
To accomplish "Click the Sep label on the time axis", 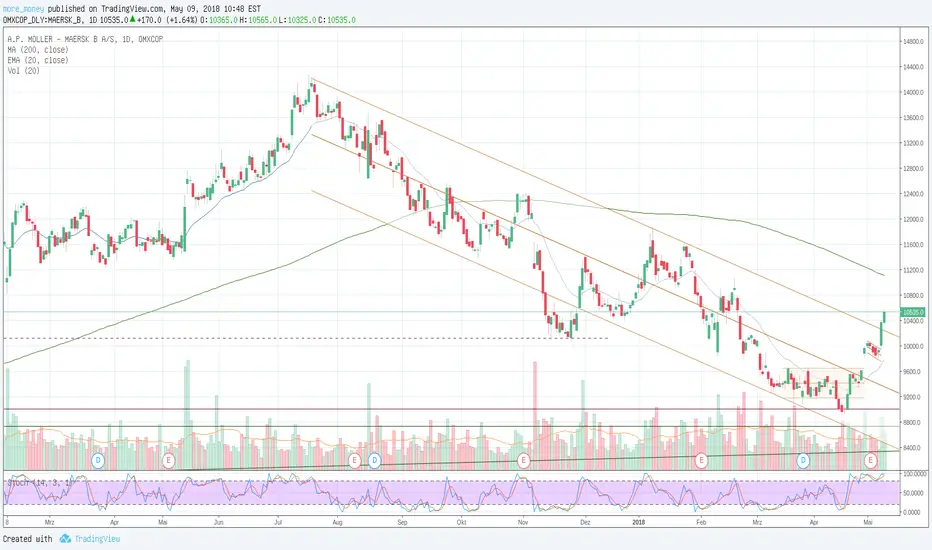I will pyautogui.click(x=402, y=523).
